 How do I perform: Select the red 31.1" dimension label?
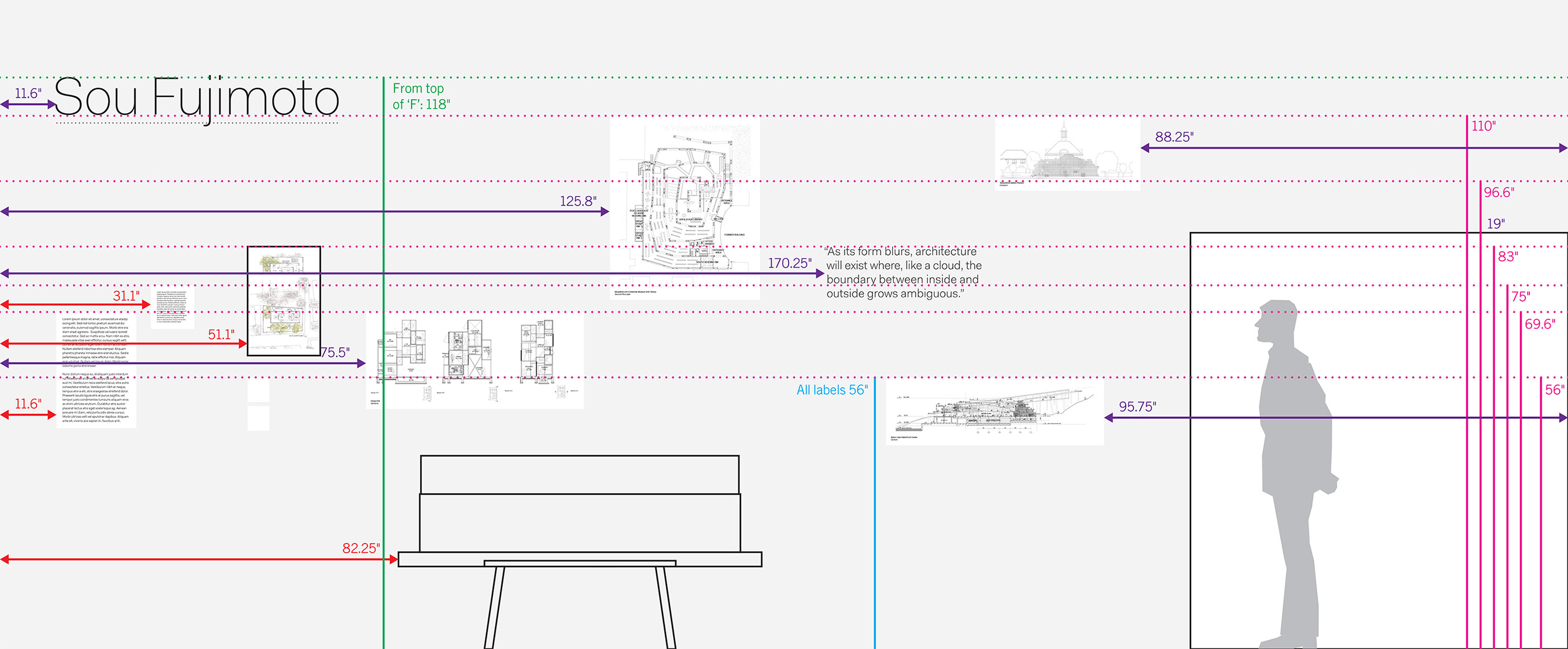point(126,296)
